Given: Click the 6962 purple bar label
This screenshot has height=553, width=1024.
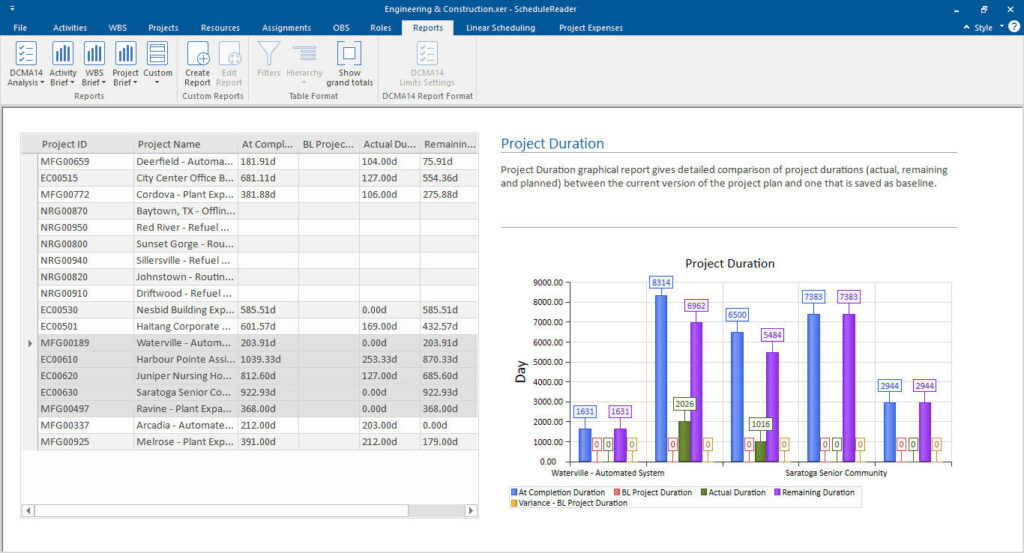Looking at the screenshot, I should tap(696, 306).
